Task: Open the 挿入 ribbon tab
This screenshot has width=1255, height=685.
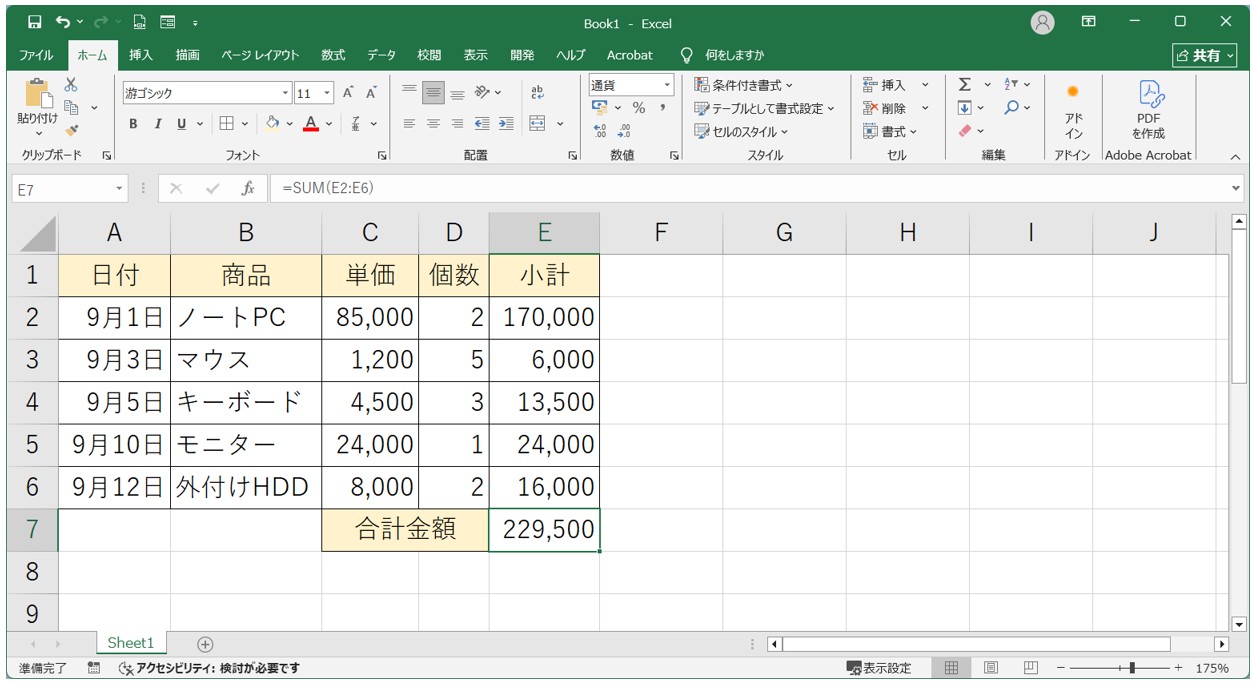Action: point(141,55)
